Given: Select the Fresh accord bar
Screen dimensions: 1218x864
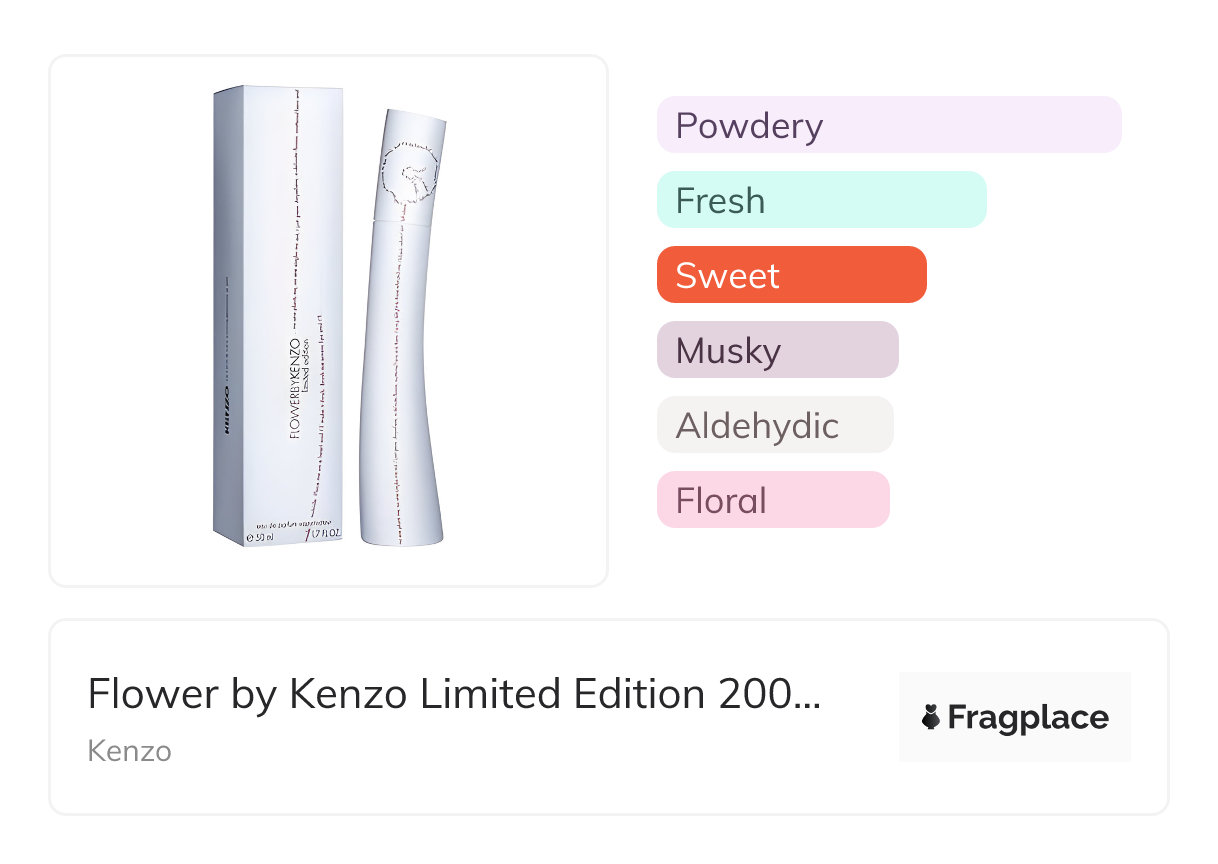Looking at the screenshot, I should pyautogui.click(x=821, y=200).
